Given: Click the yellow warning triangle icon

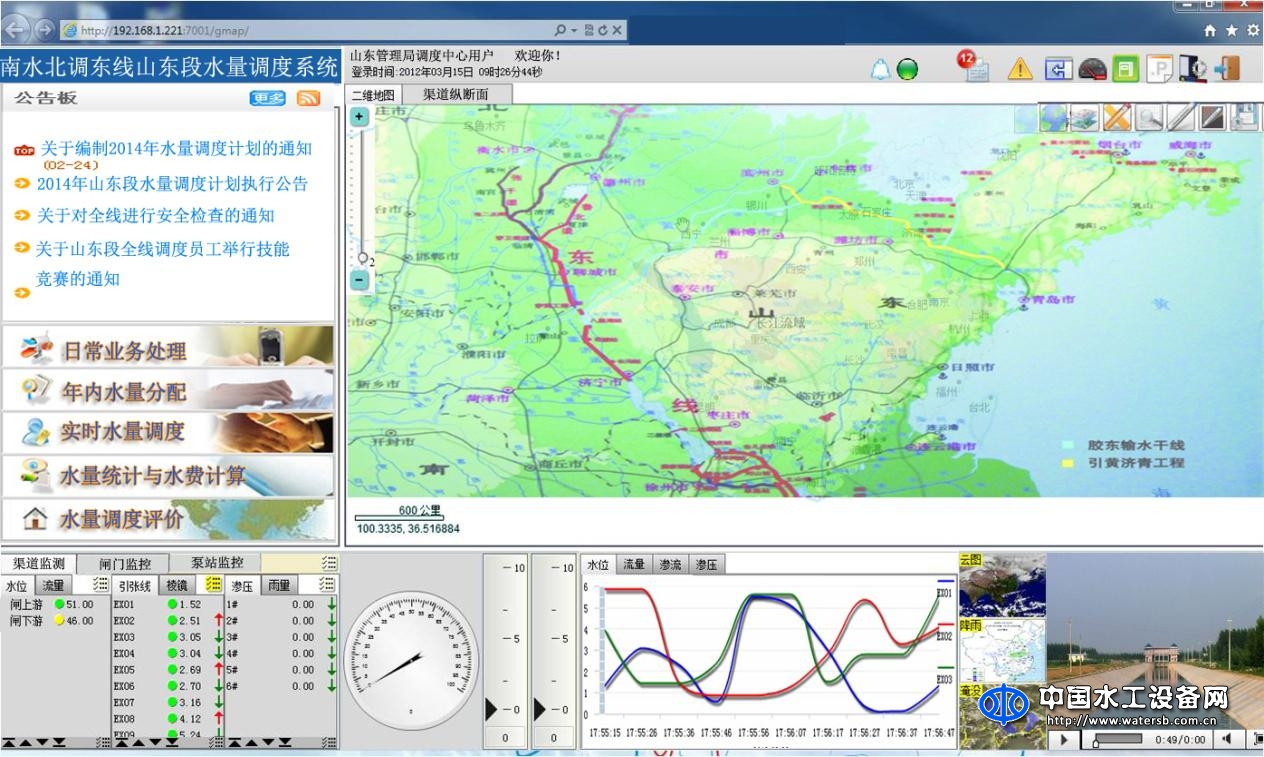Looking at the screenshot, I should [x=1019, y=69].
